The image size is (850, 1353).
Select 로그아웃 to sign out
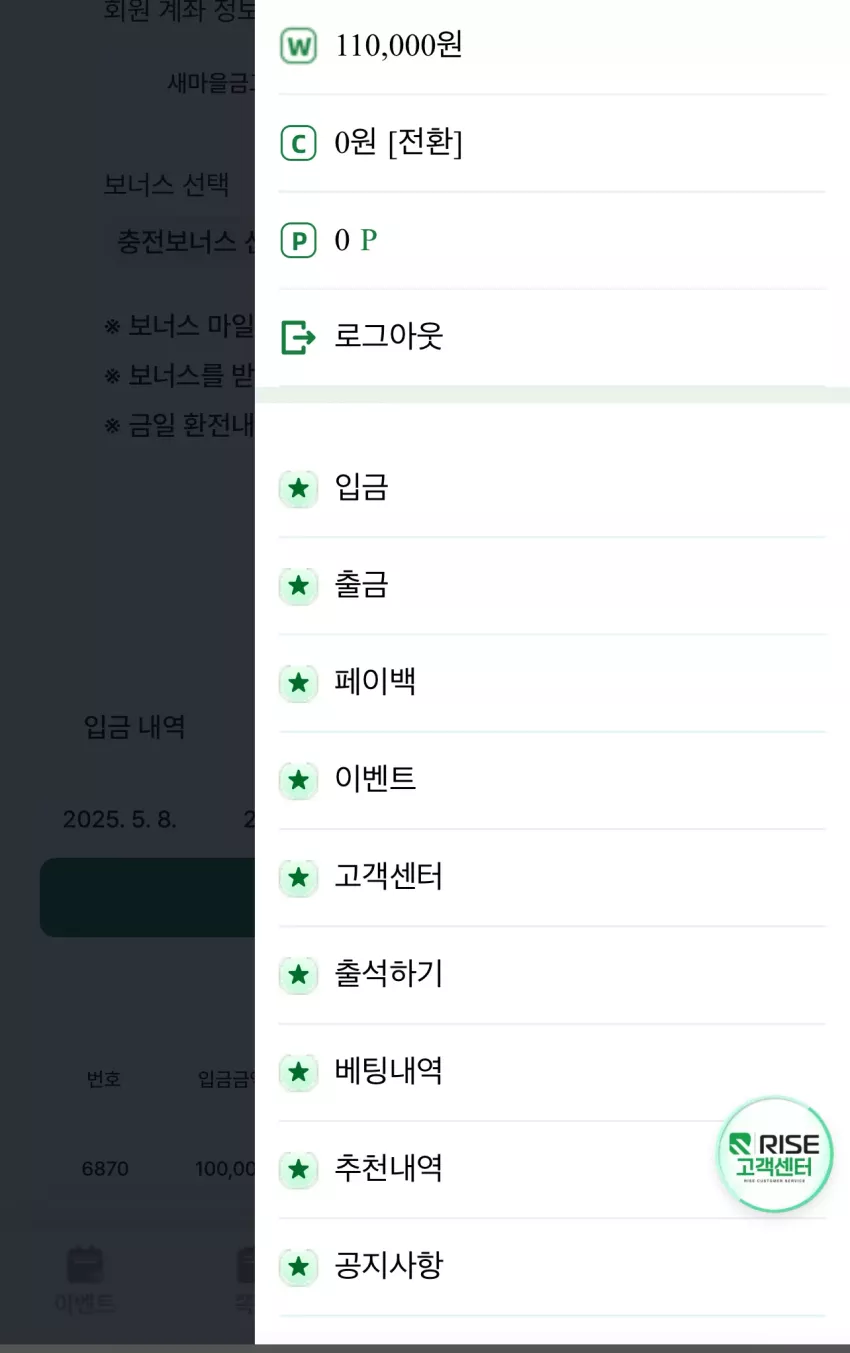point(388,337)
